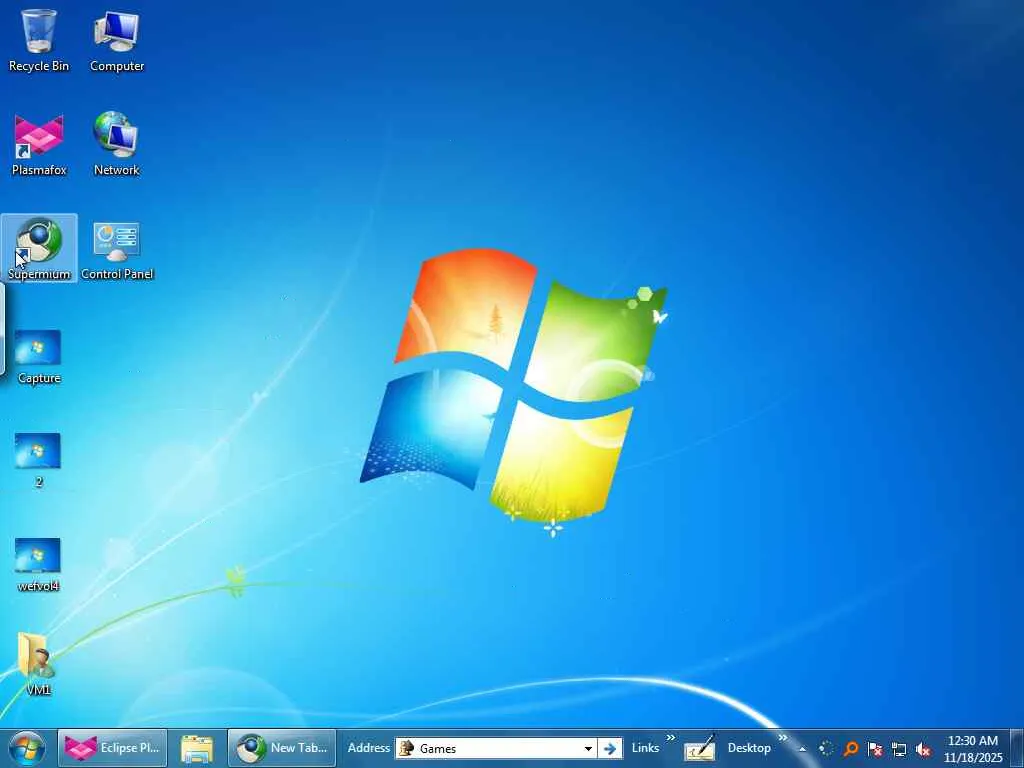Open the clock showing 12:30 AM
This screenshot has width=1024, height=768.
point(973,748)
